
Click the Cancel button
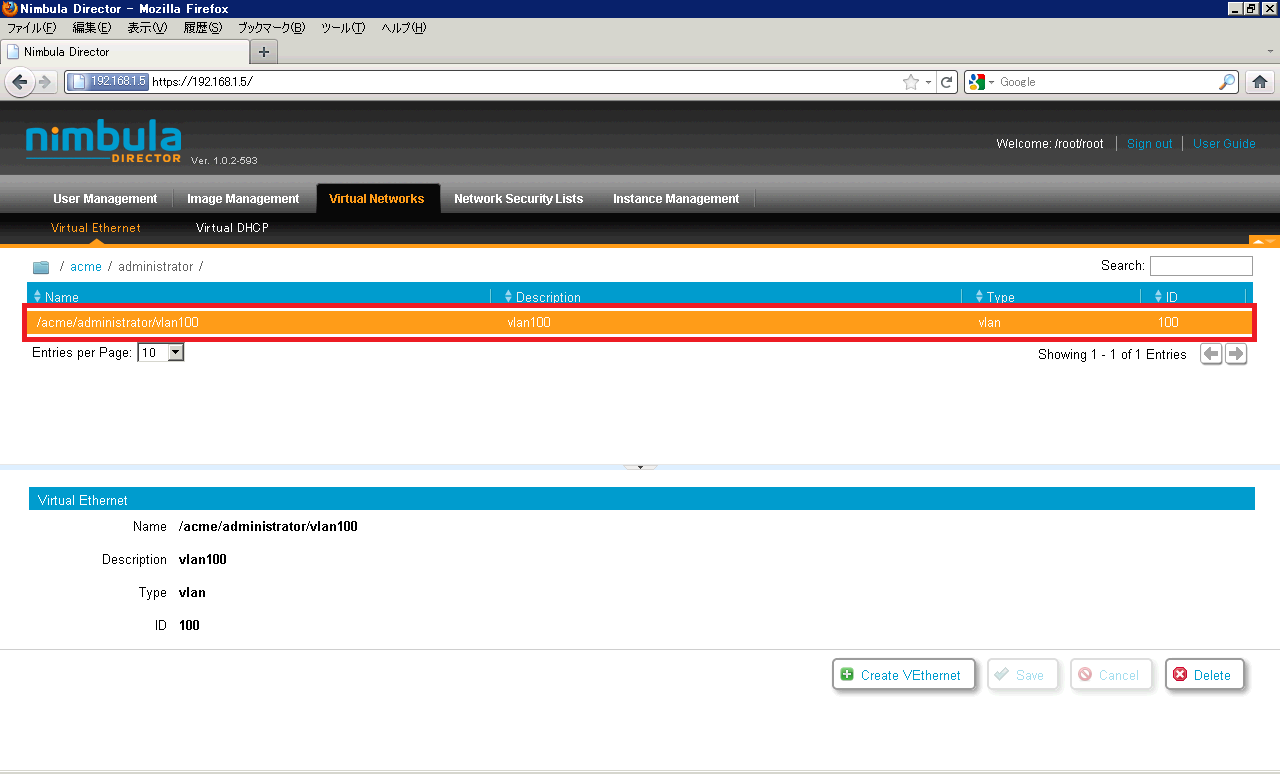pyautogui.click(x=1111, y=675)
